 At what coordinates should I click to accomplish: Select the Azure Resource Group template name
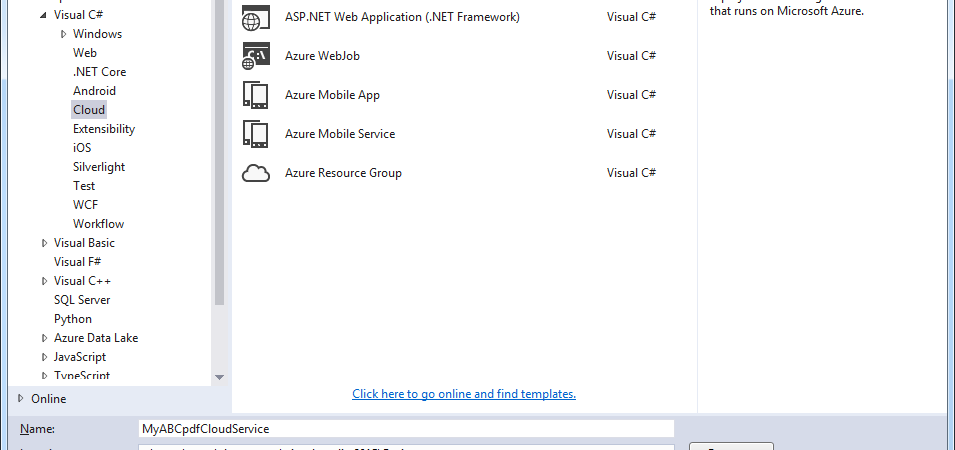[x=343, y=173]
